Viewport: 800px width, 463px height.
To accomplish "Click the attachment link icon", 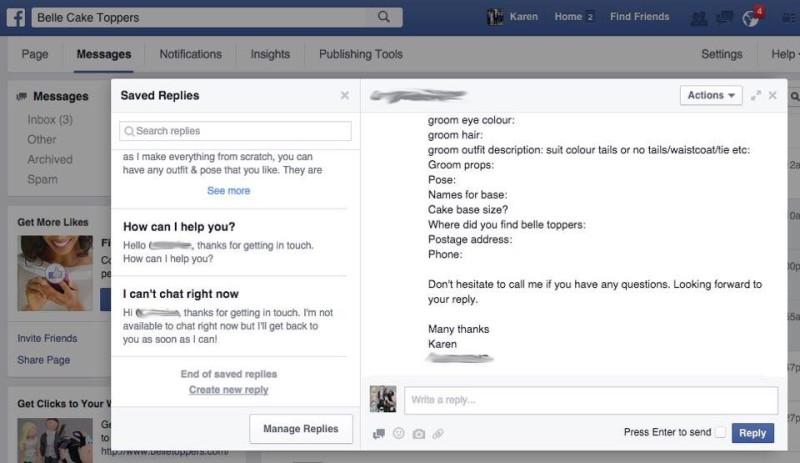I will click(438, 434).
